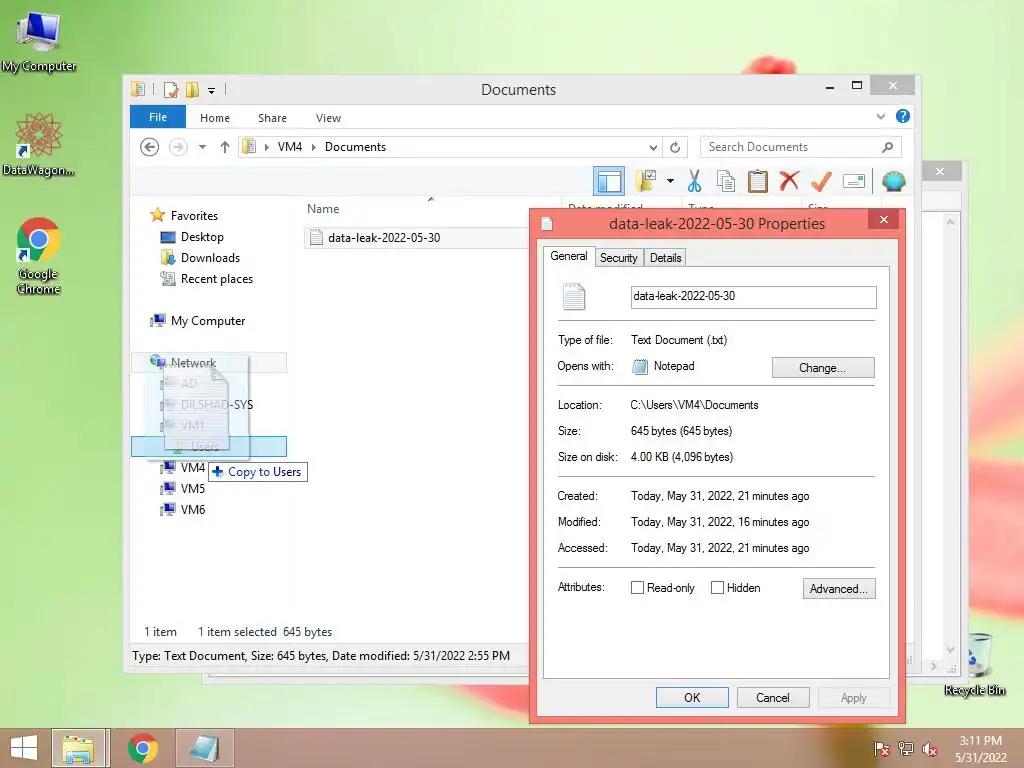Click the quick access Properties icon in title bar
This screenshot has width=1024, height=768.
point(170,89)
